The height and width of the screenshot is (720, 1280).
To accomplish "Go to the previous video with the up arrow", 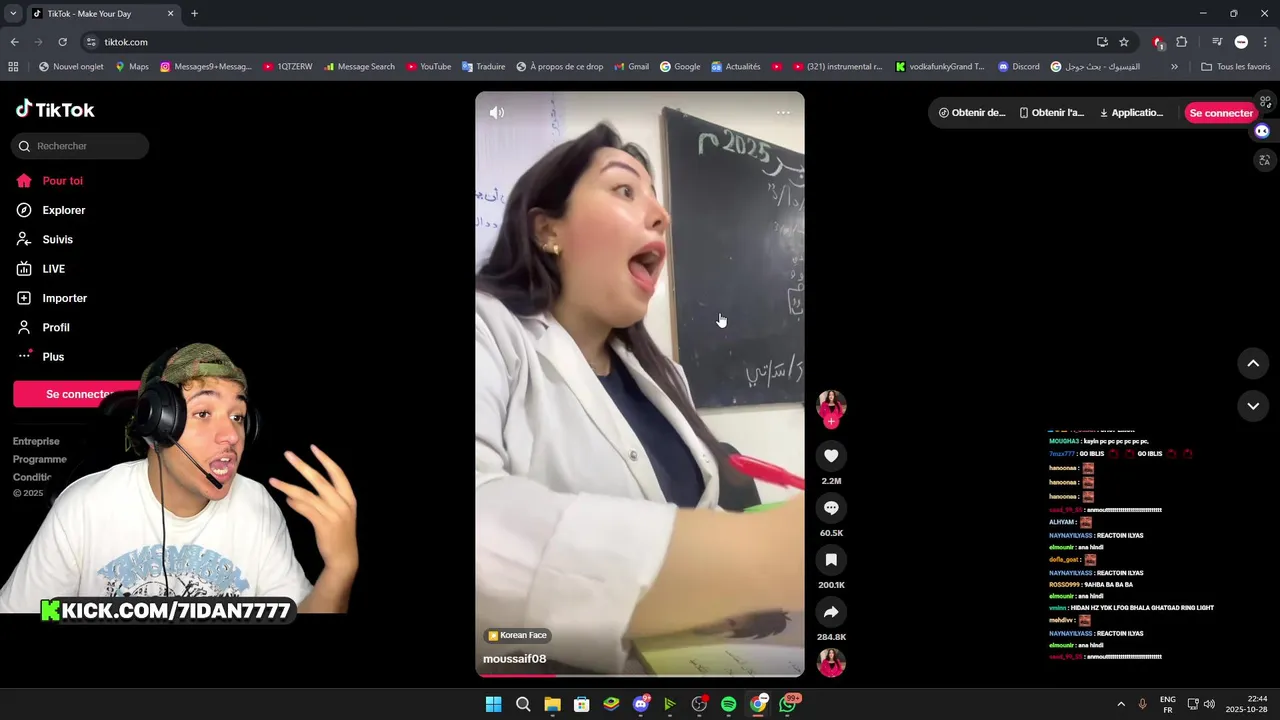I will coord(1253,363).
